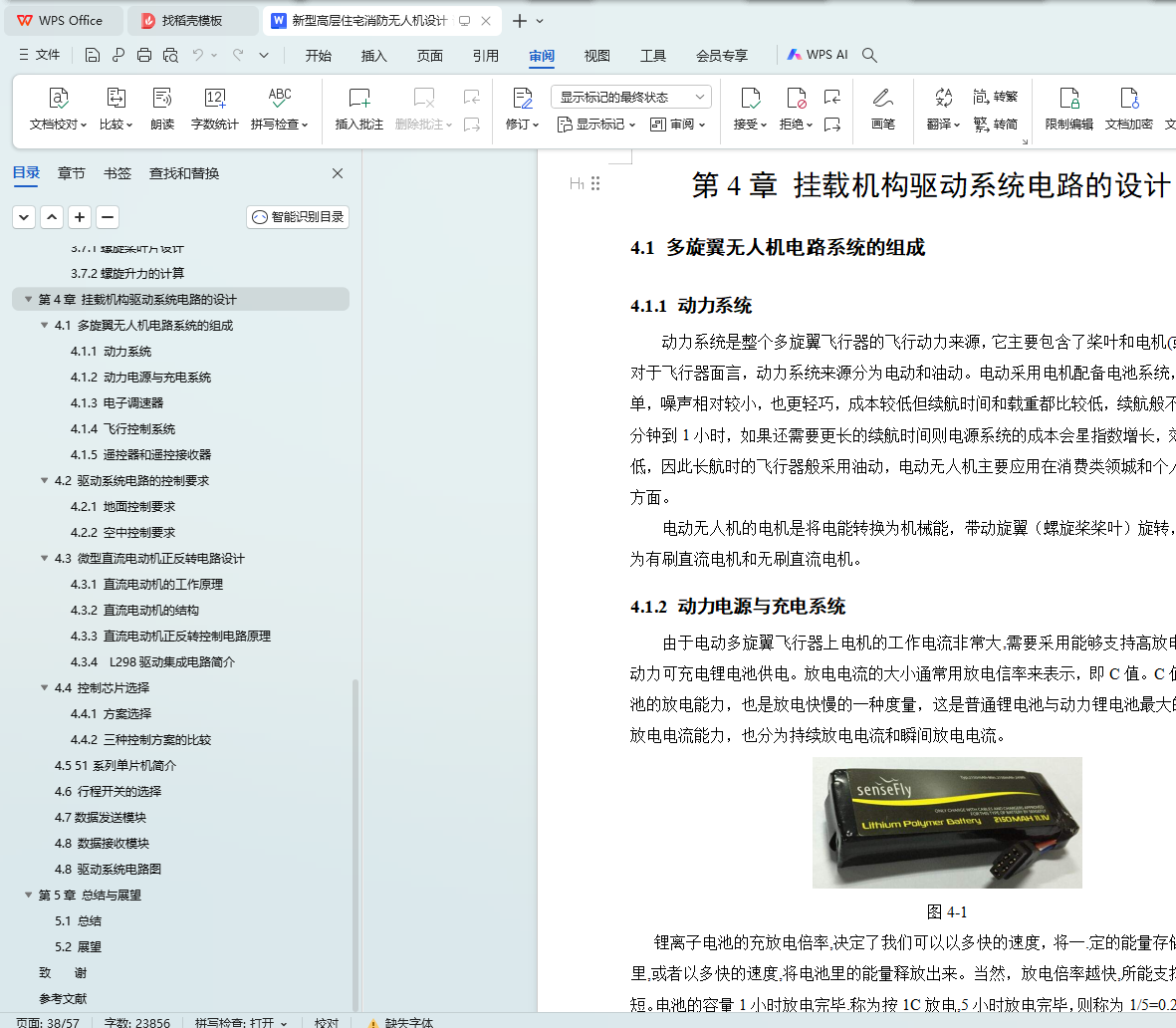Viewport: 1176px width, 1028px height.
Task: Switch to 章节 navigation tab
Action: pos(72,173)
